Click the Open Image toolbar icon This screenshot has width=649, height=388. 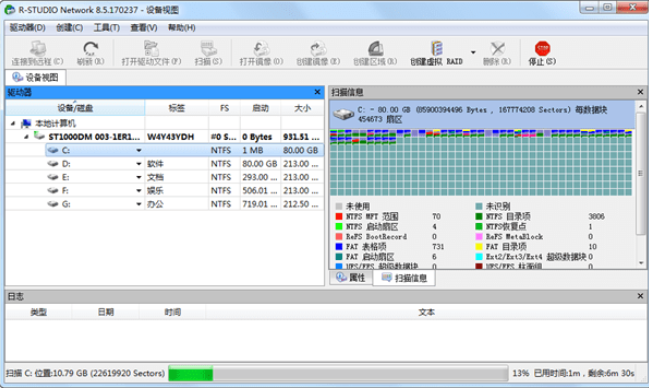(261, 49)
